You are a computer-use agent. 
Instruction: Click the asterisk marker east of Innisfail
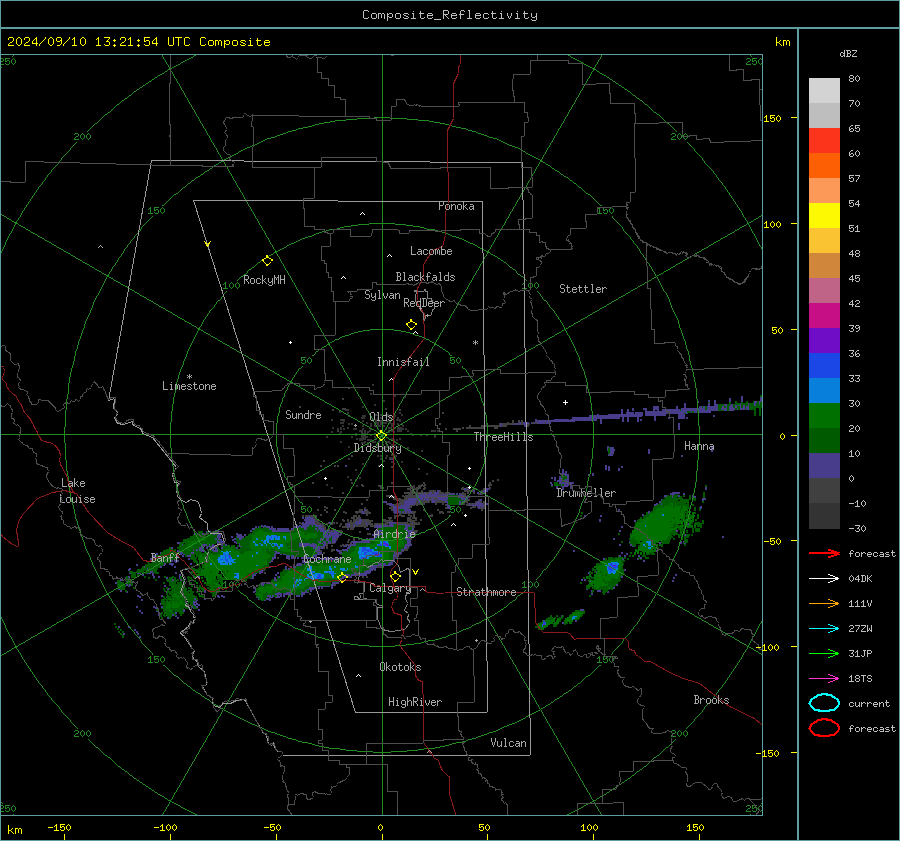(475, 343)
